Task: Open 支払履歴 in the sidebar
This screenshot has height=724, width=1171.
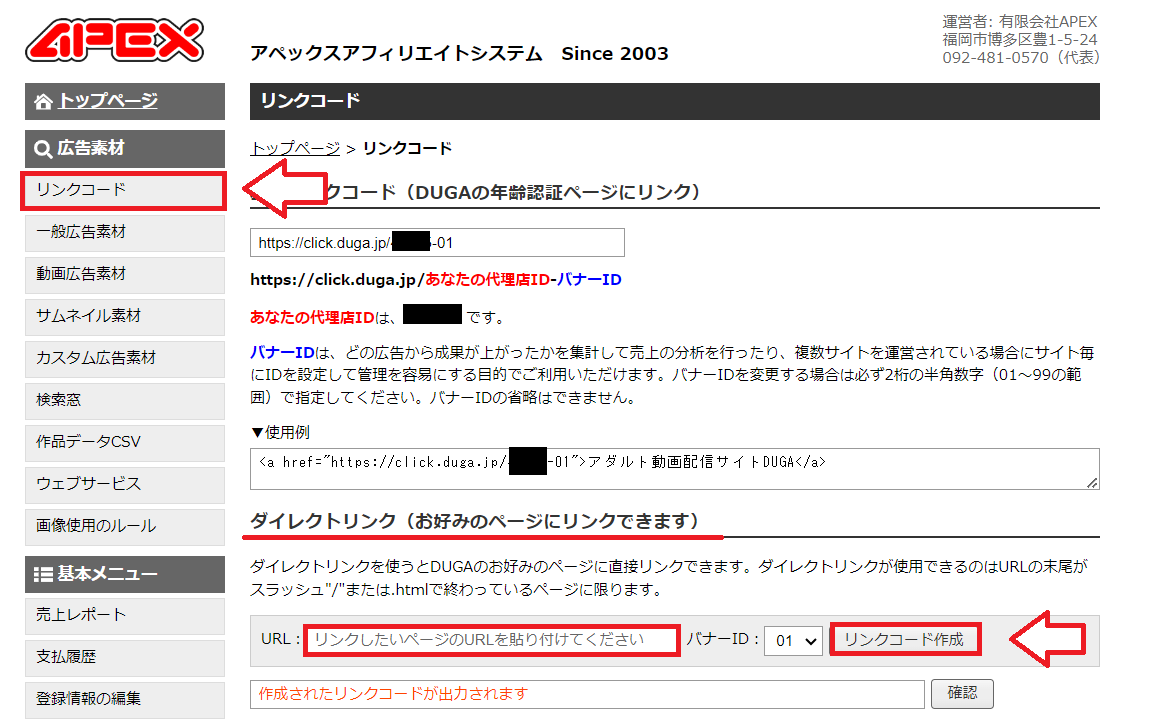Action: [x=125, y=657]
